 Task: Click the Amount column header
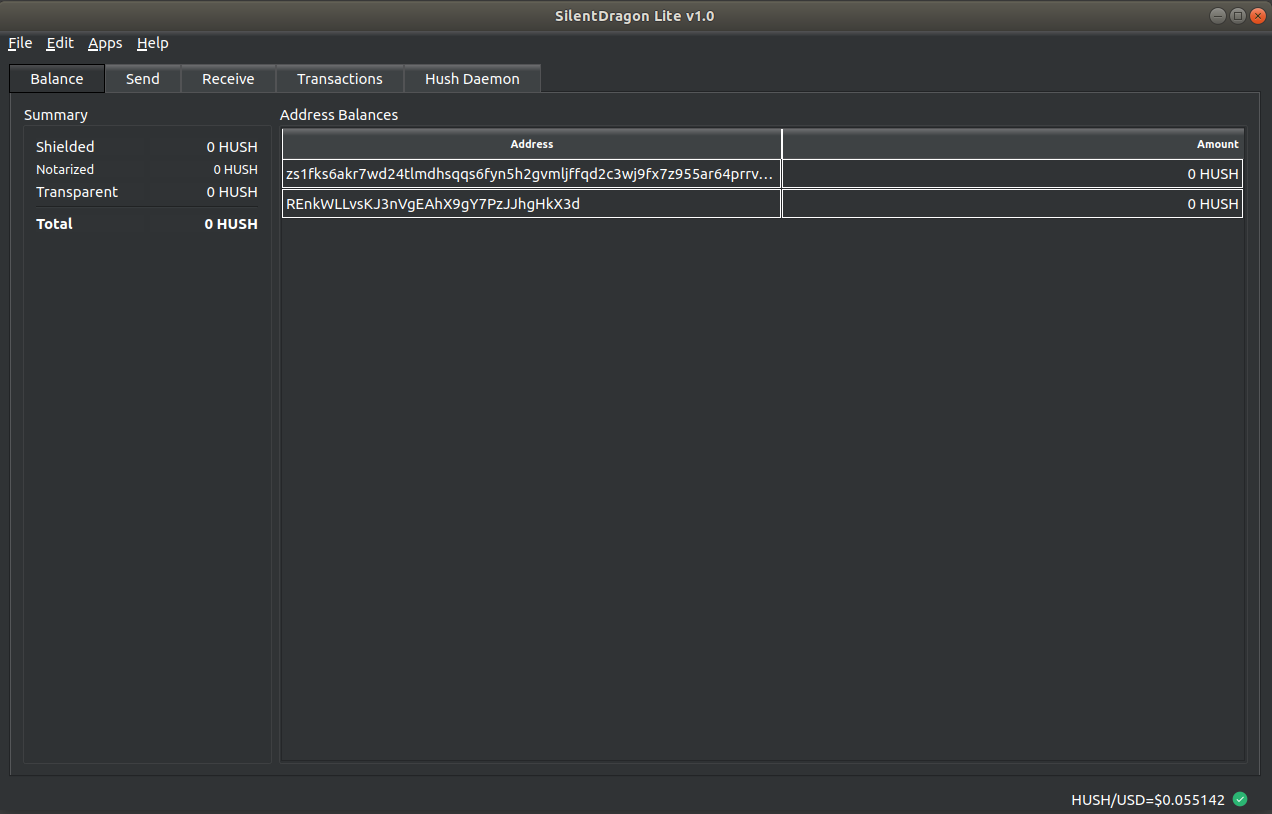[1013, 144]
